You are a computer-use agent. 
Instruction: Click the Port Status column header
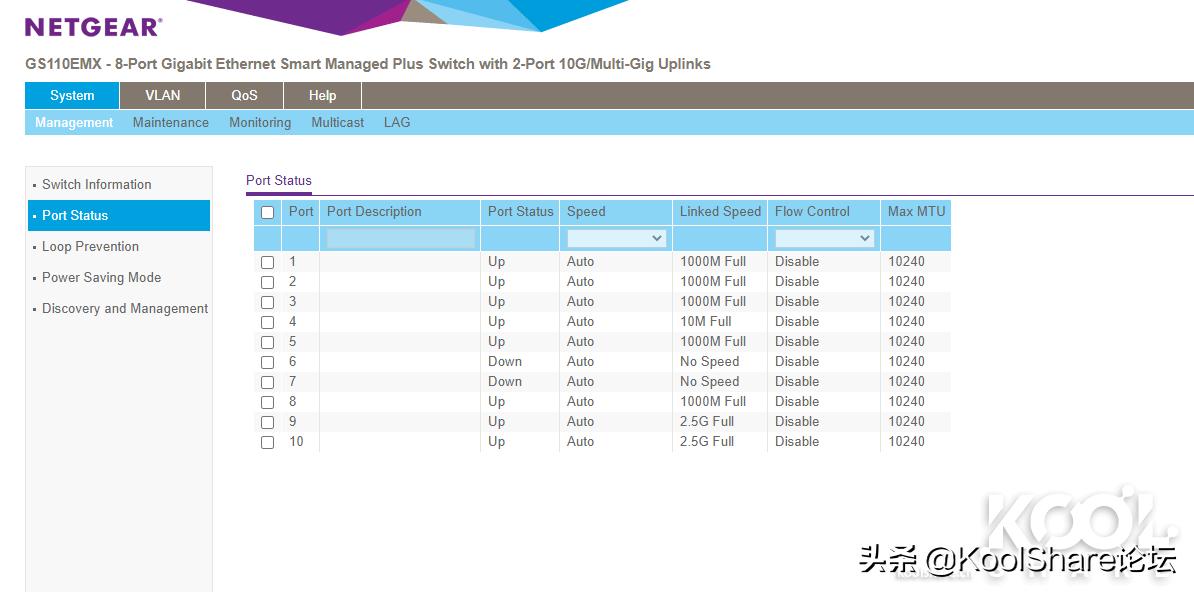pos(521,212)
